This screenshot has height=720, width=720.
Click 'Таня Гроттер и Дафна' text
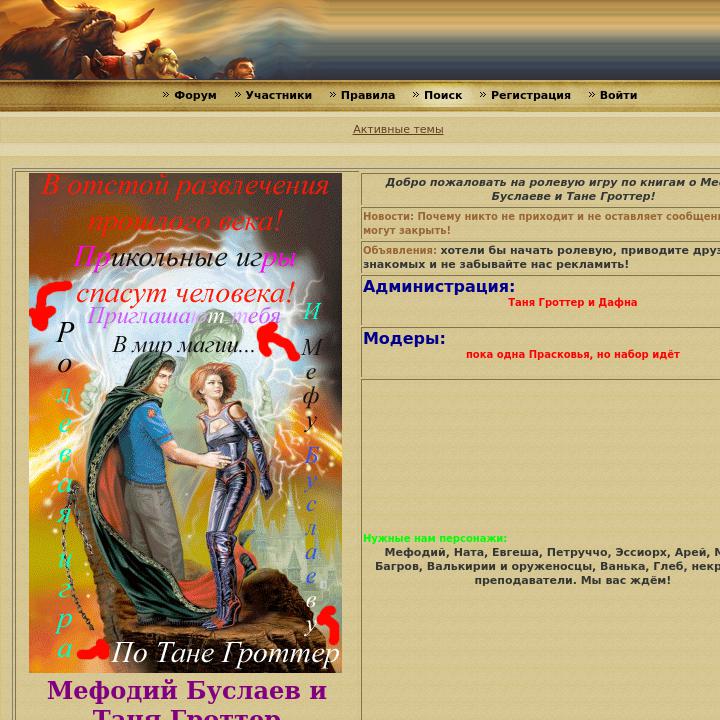[572, 303]
